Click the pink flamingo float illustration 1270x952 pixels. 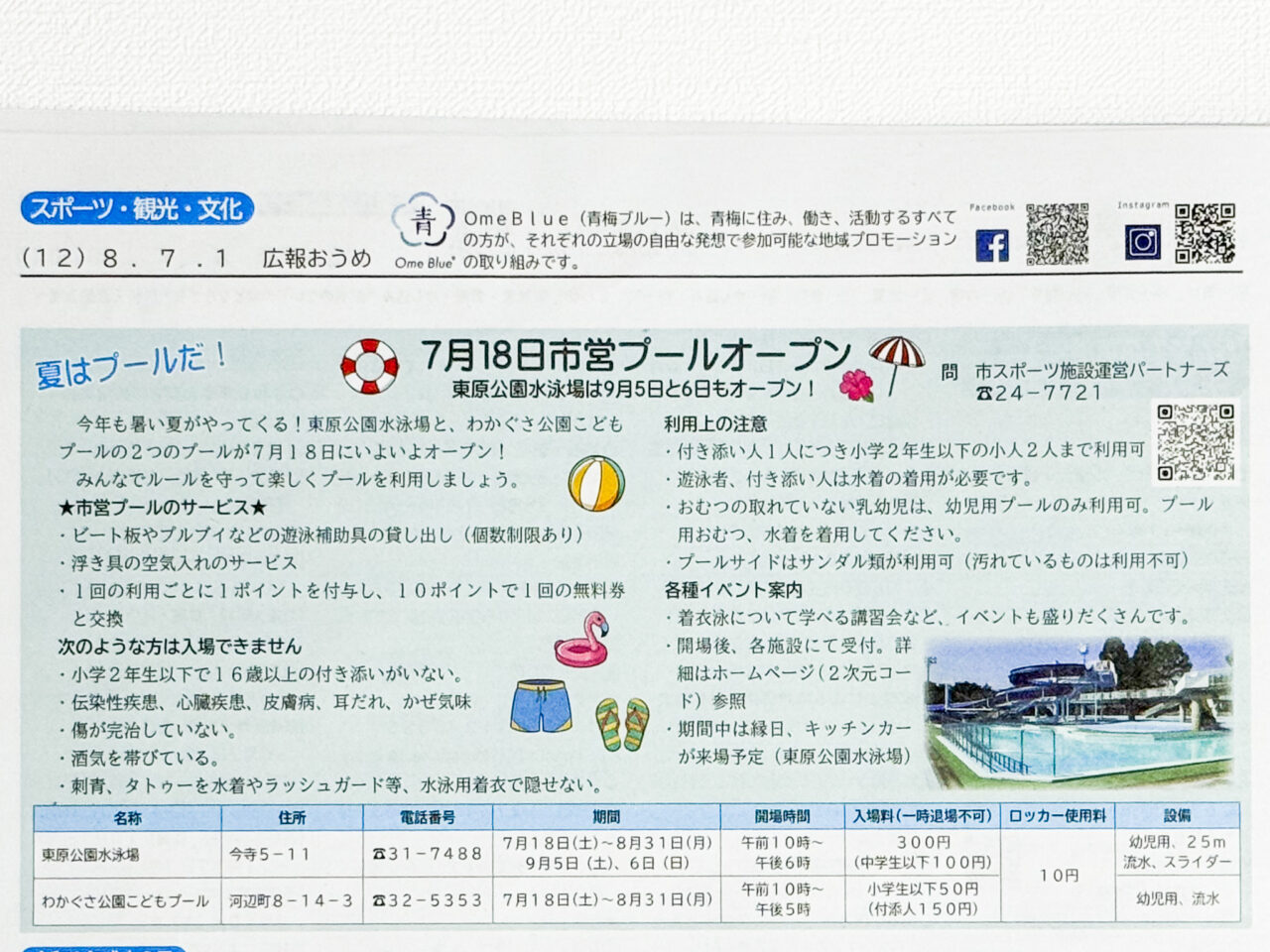[581, 641]
